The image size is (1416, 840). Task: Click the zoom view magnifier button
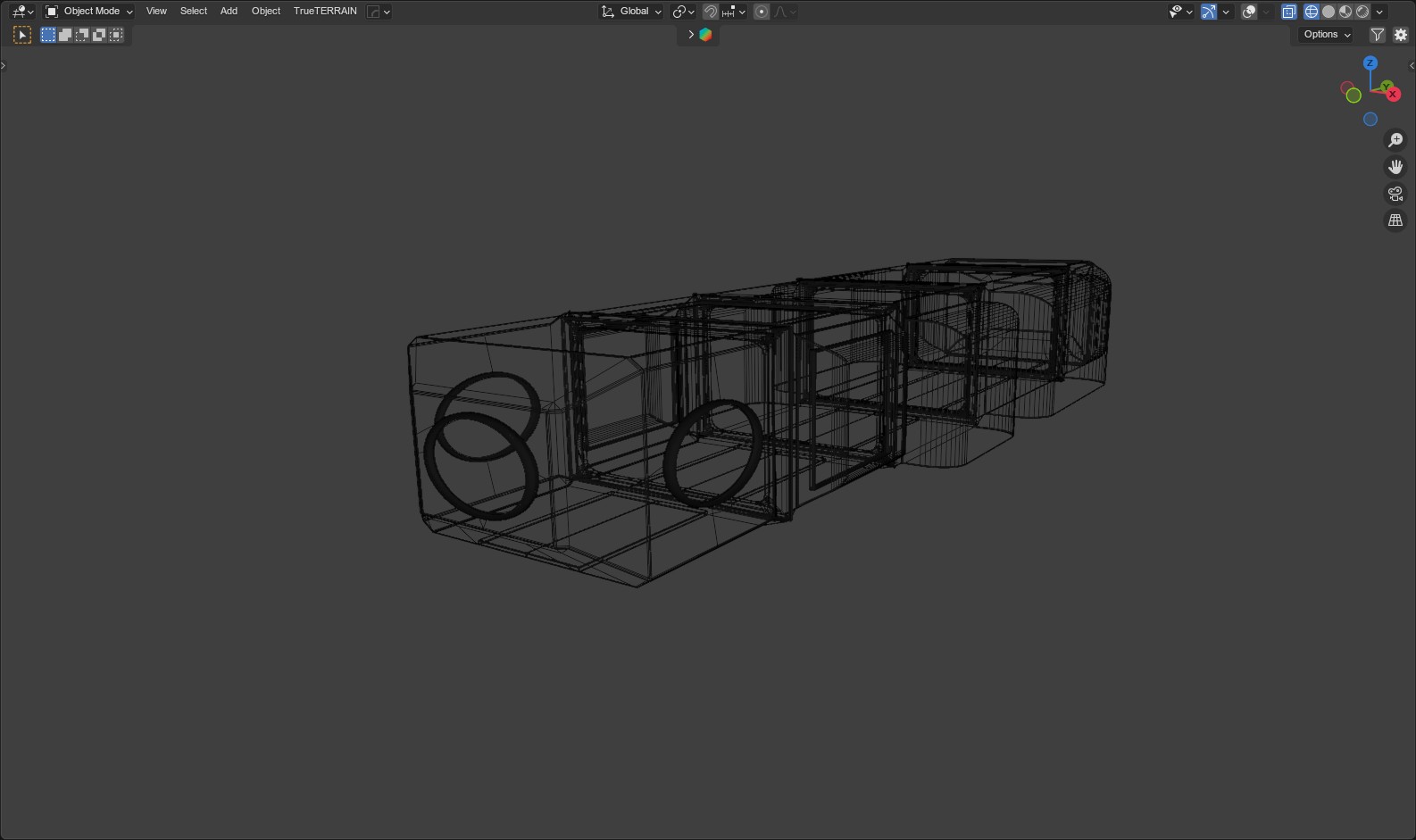[x=1395, y=140]
